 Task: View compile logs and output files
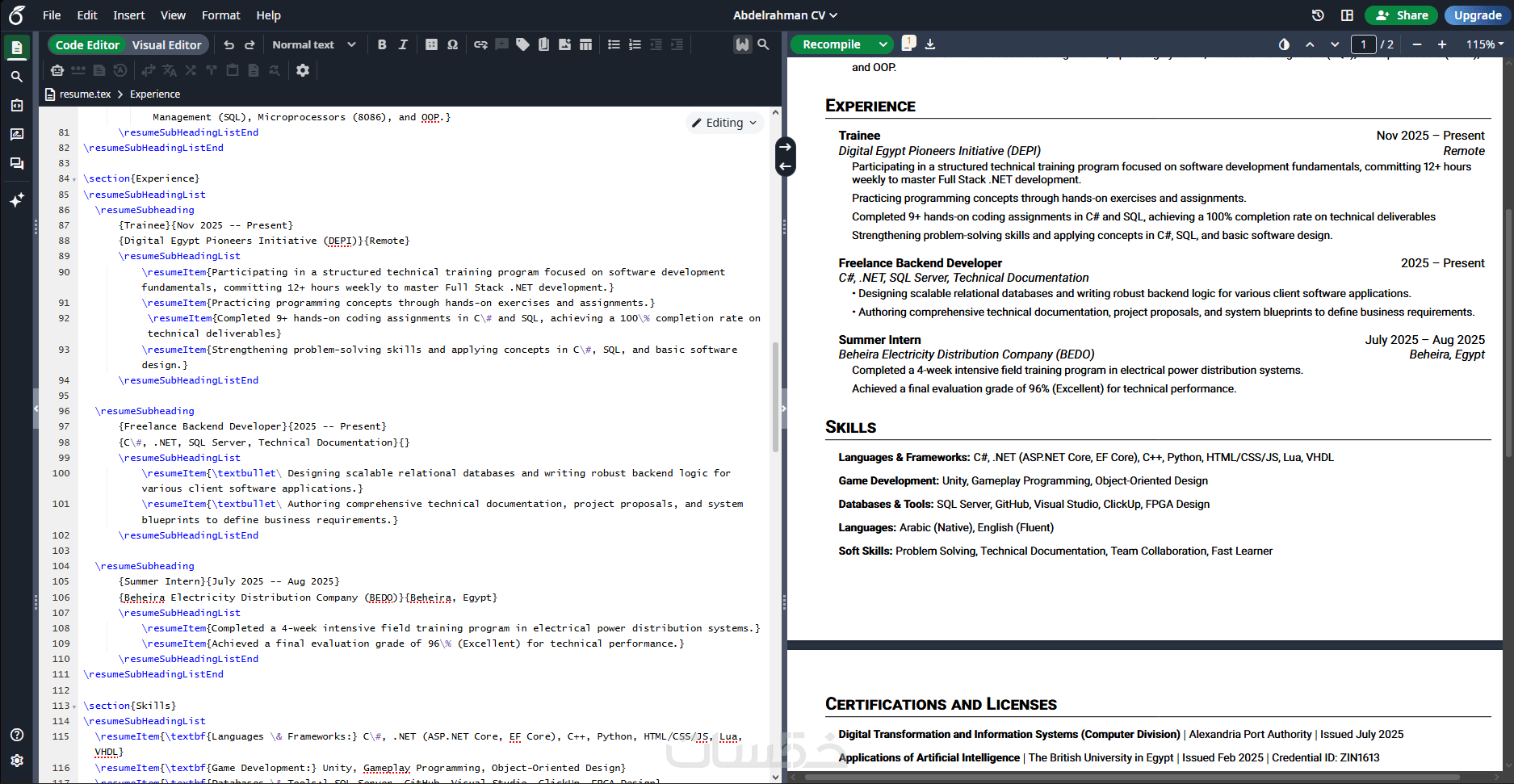tap(908, 44)
